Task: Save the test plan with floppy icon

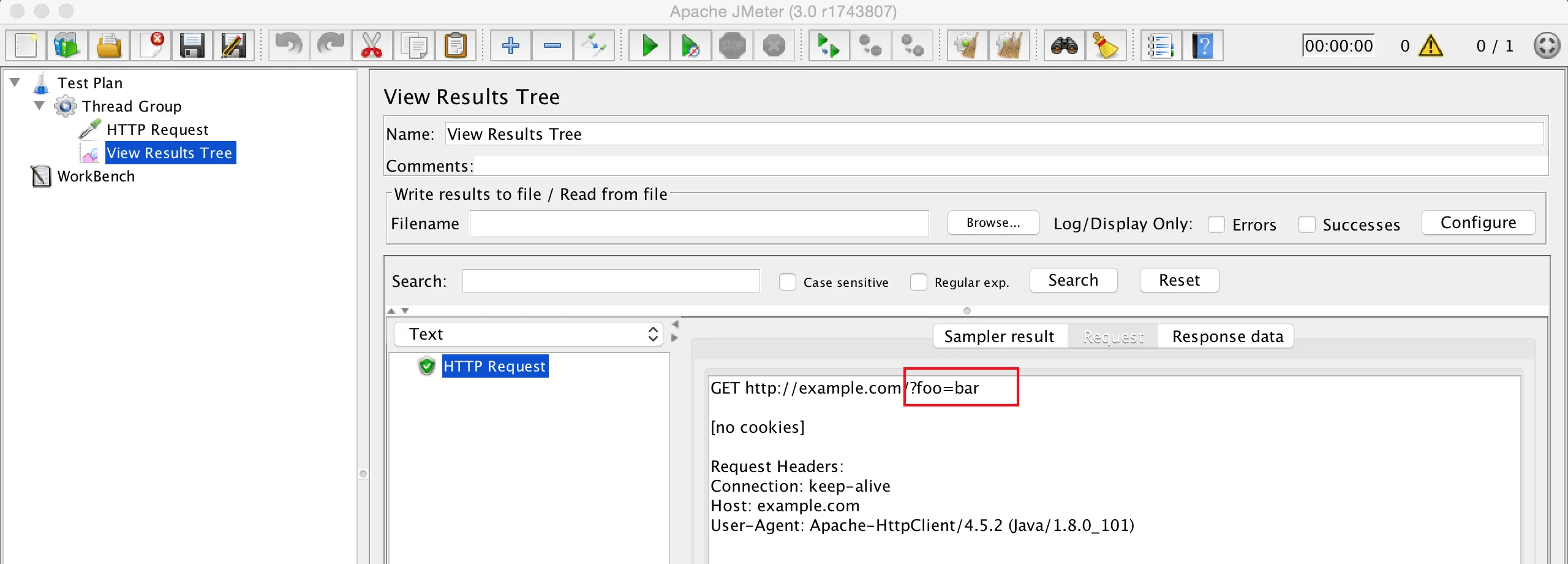Action: click(x=192, y=45)
